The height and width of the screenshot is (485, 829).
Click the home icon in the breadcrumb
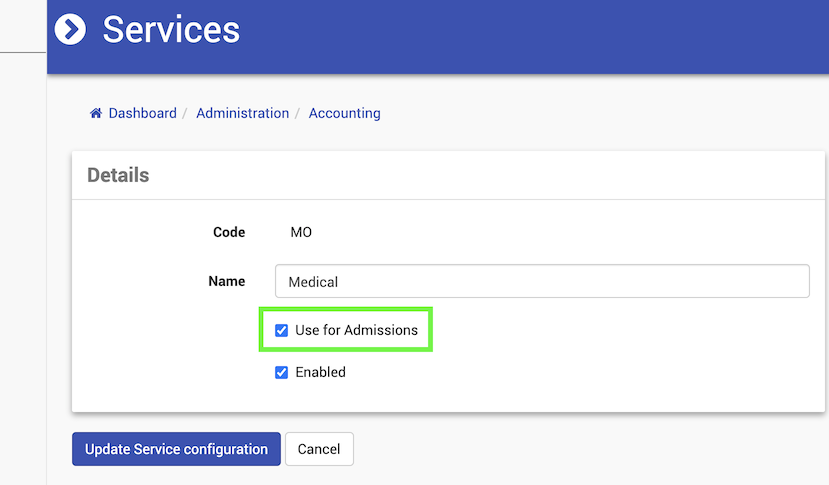(x=96, y=113)
